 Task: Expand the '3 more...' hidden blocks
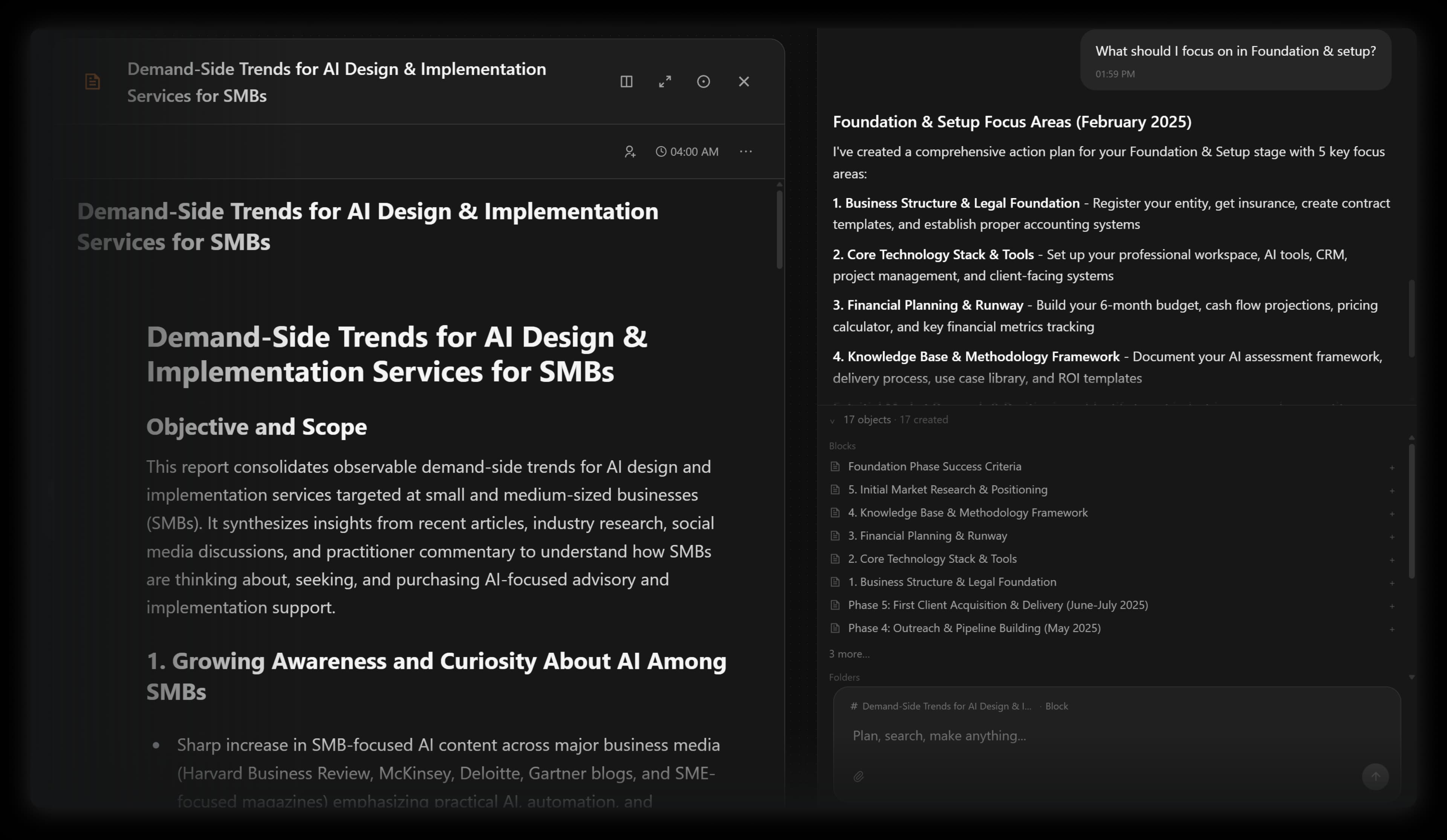[849, 654]
